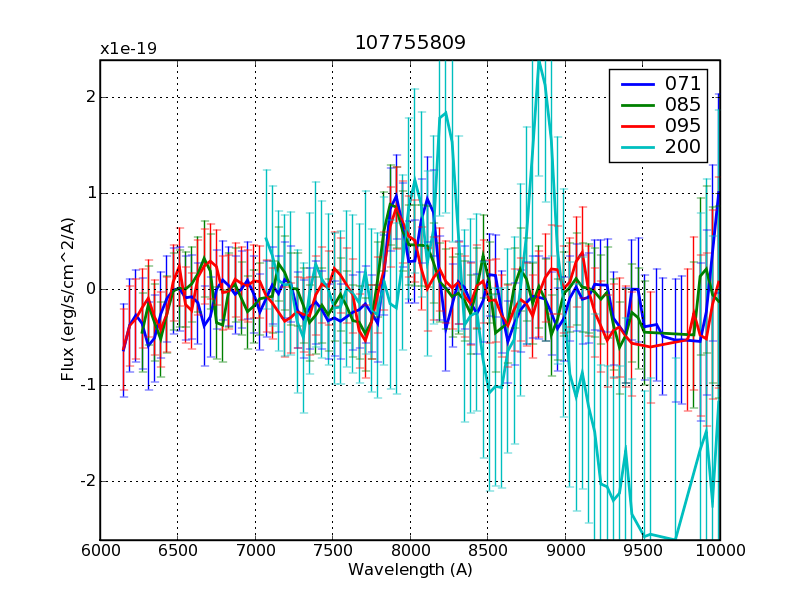Screen dimensions: 800x600
Task: Select the 085 legend entry label
Action: 682,103
